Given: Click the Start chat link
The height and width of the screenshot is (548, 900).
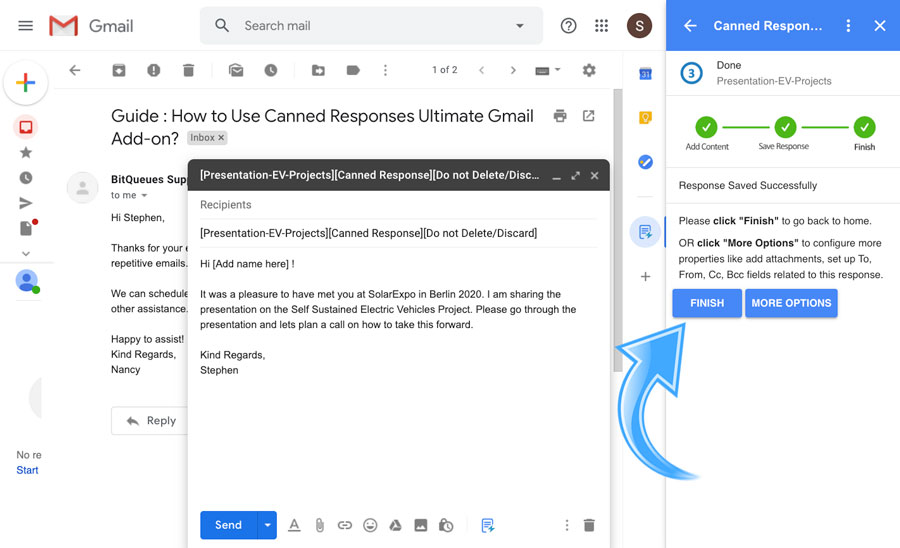Looking at the screenshot, I should (27, 470).
